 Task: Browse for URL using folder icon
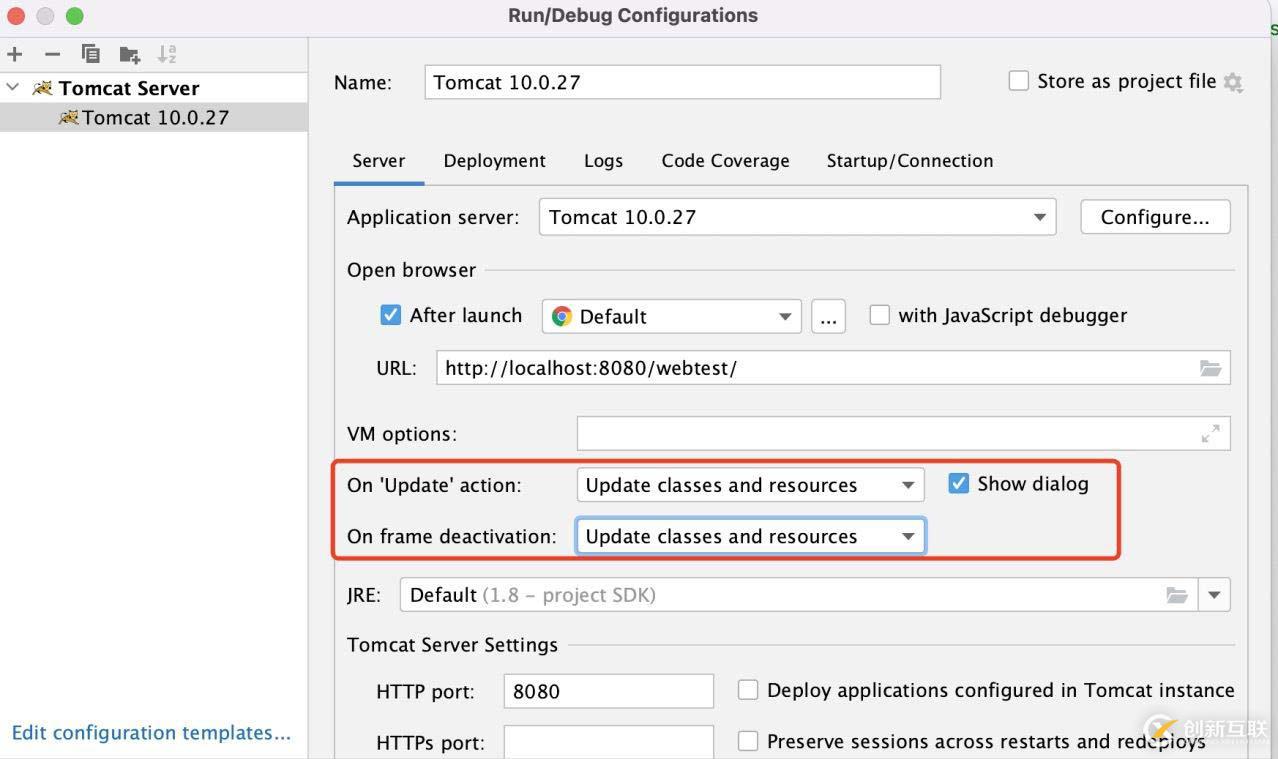point(1210,368)
